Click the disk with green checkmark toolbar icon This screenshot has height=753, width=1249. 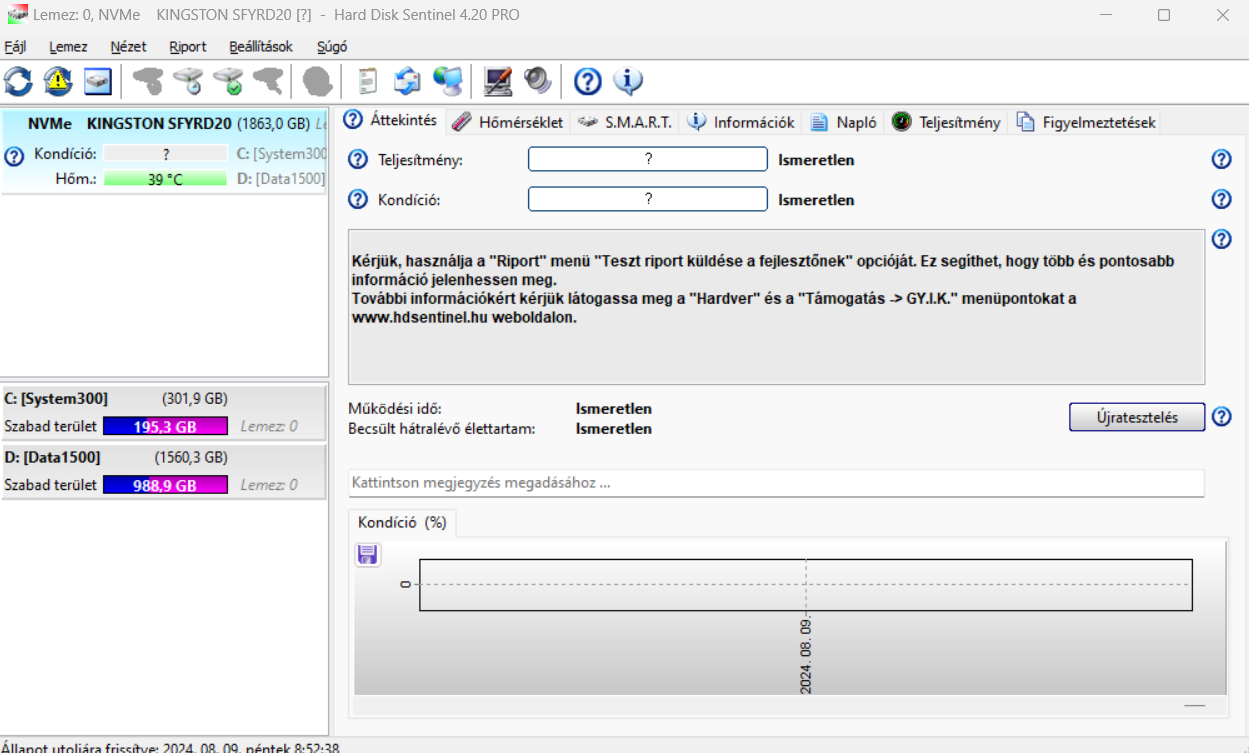pos(228,81)
